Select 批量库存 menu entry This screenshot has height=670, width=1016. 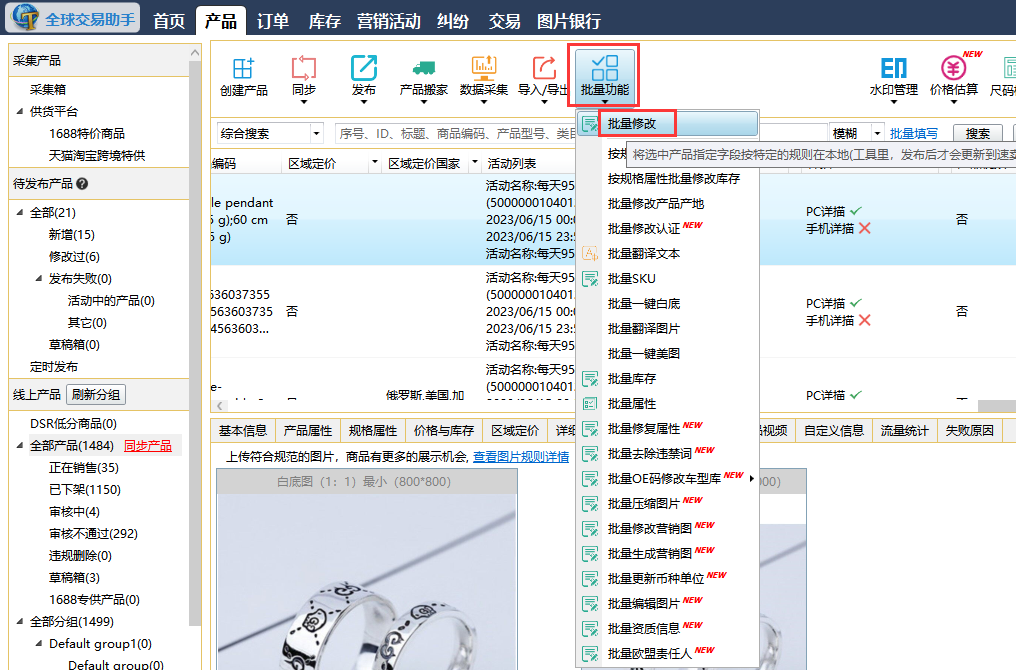pyautogui.click(x=631, y=378)
